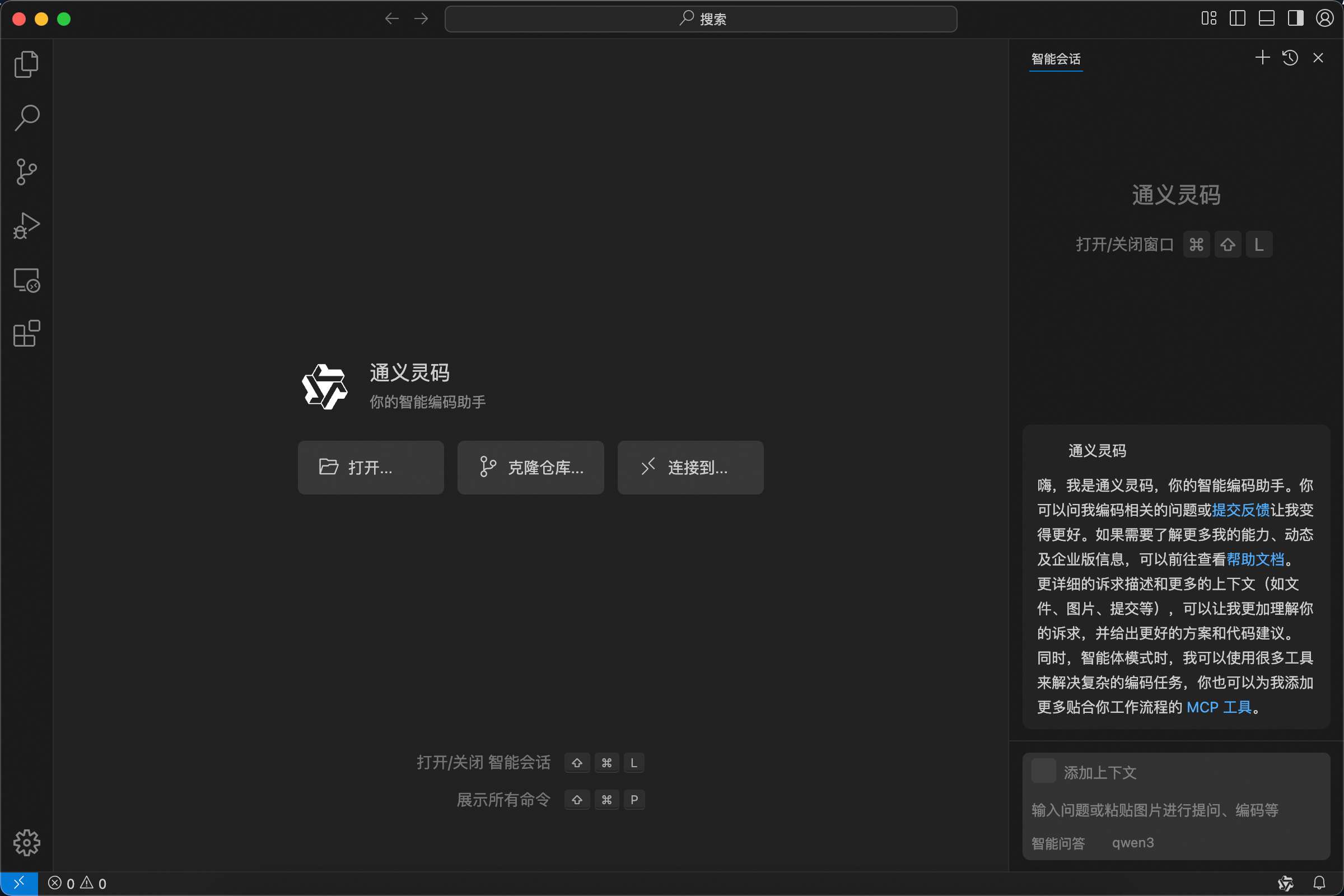Click the Tongyi Lingma icon in status bar
This screenshot has height=896, width=1344.
tap(1286, 883)
